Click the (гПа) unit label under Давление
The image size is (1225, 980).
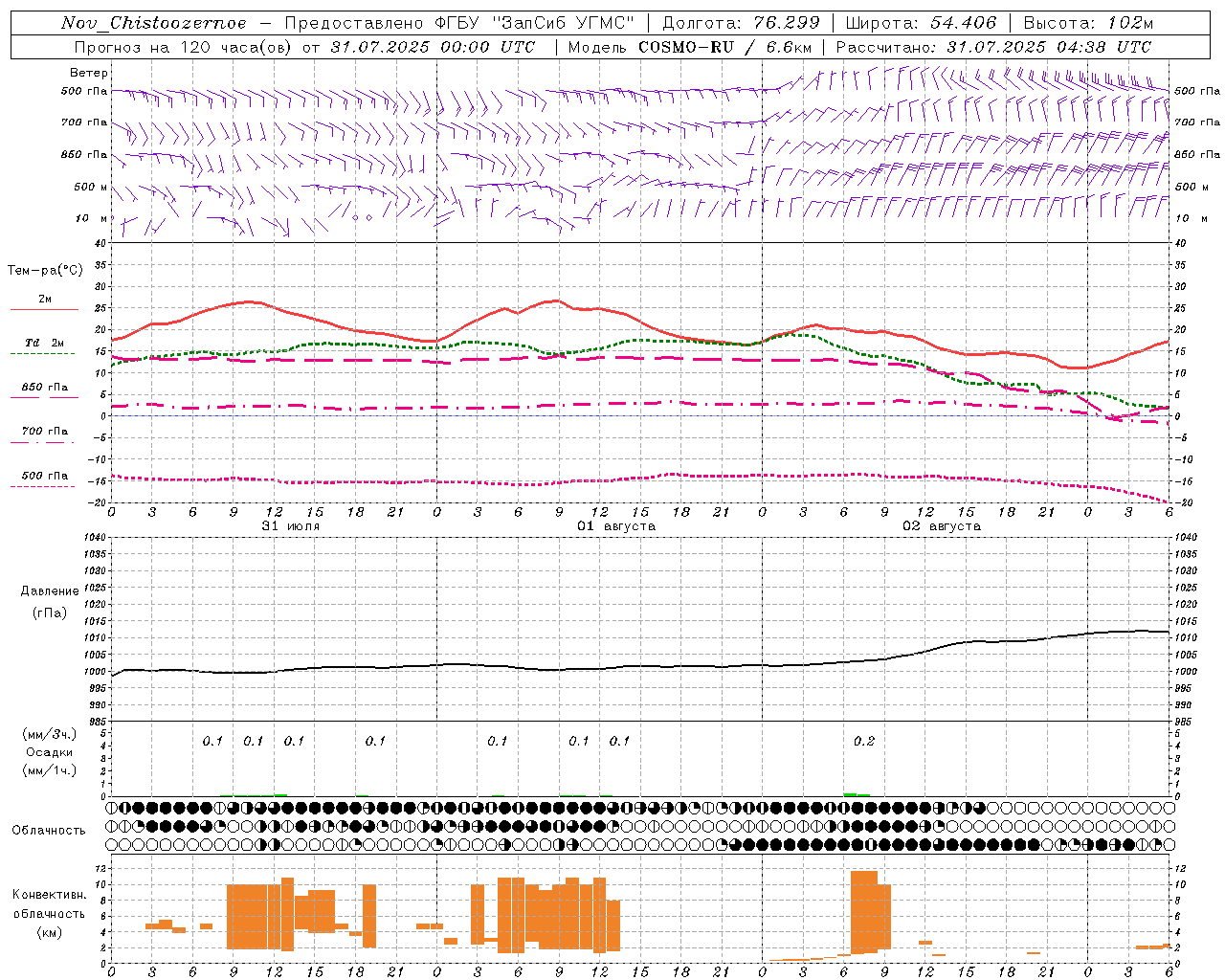click(x=50, y=613)
